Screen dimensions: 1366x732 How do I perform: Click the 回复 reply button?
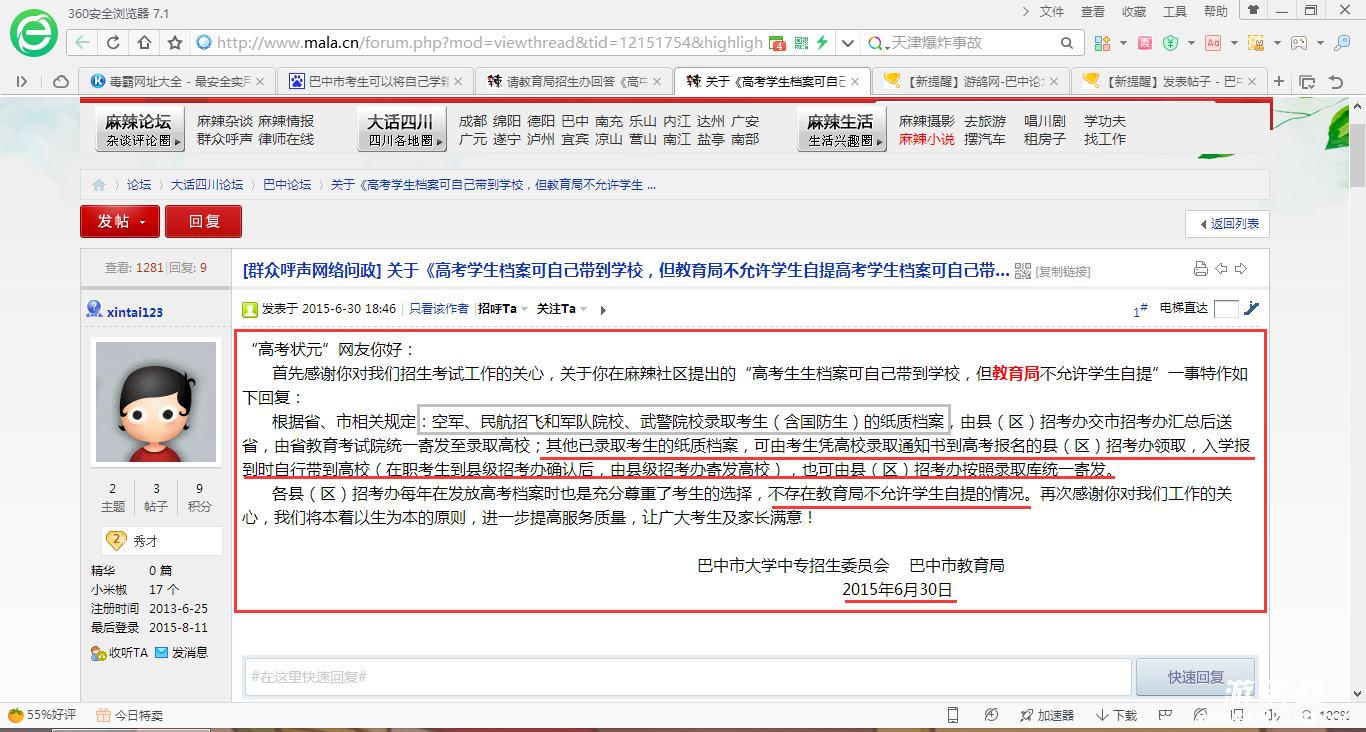(x=204, y=221)
